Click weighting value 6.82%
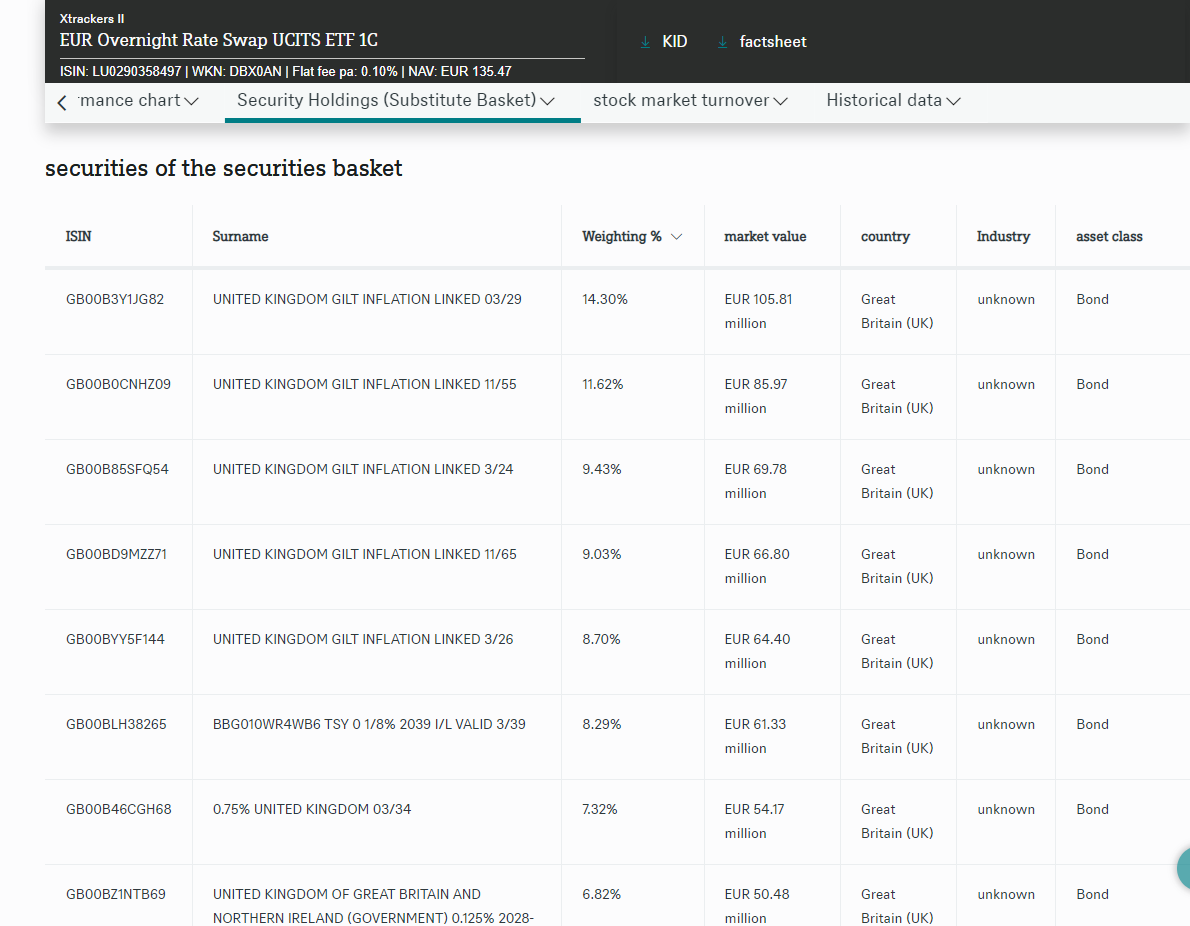This screenshot has width=1190, height=926. 602,894
